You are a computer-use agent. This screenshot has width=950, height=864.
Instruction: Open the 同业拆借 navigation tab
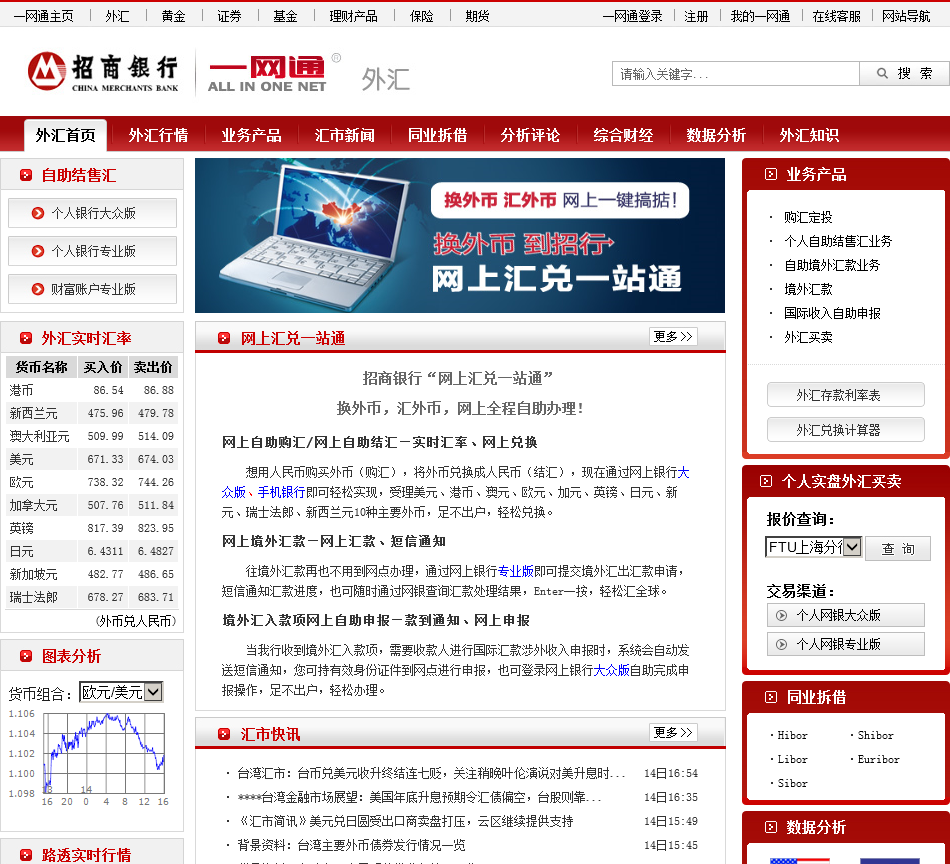(437, 135)
